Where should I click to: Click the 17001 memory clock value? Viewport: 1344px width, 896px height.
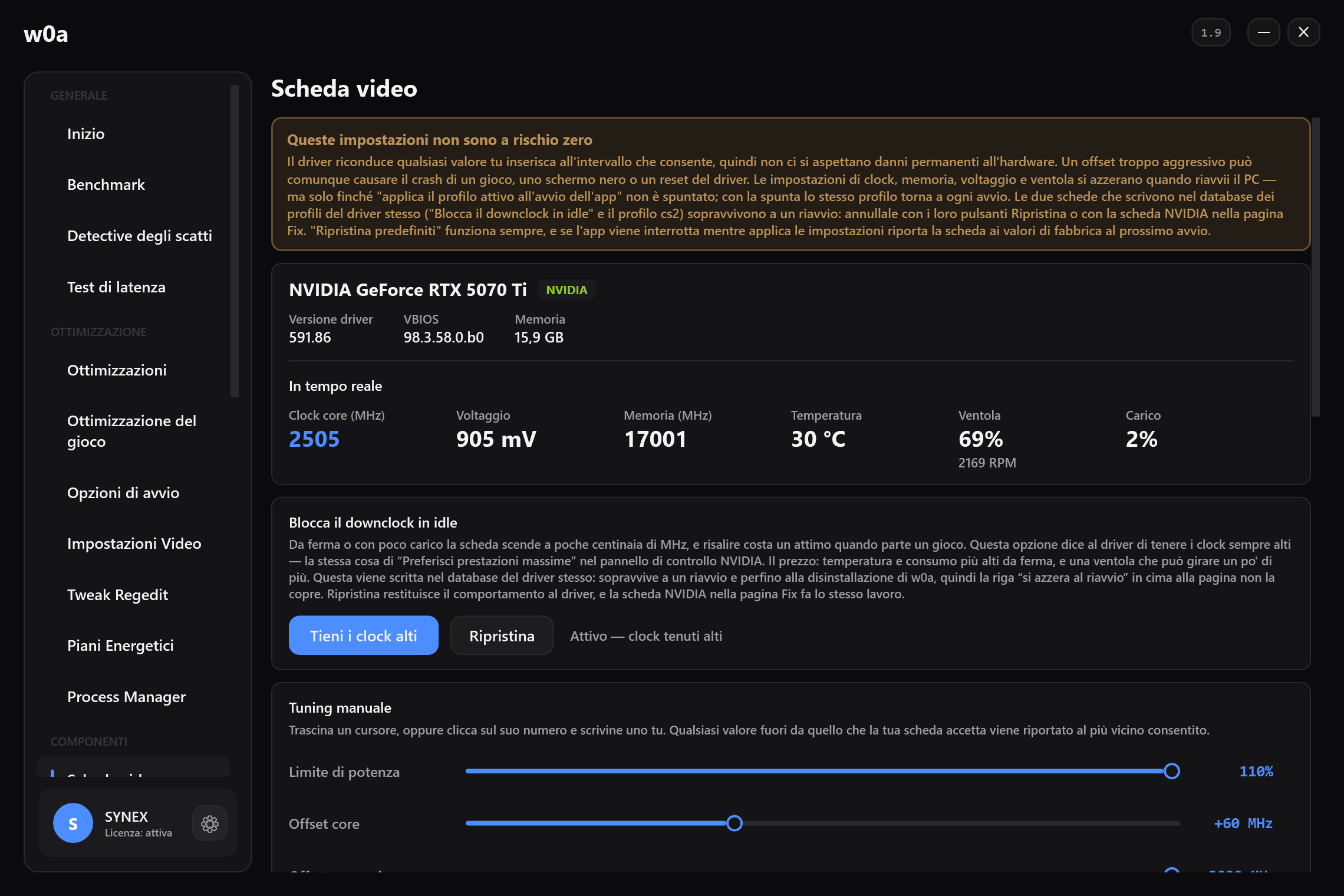[x=655, y=439]
